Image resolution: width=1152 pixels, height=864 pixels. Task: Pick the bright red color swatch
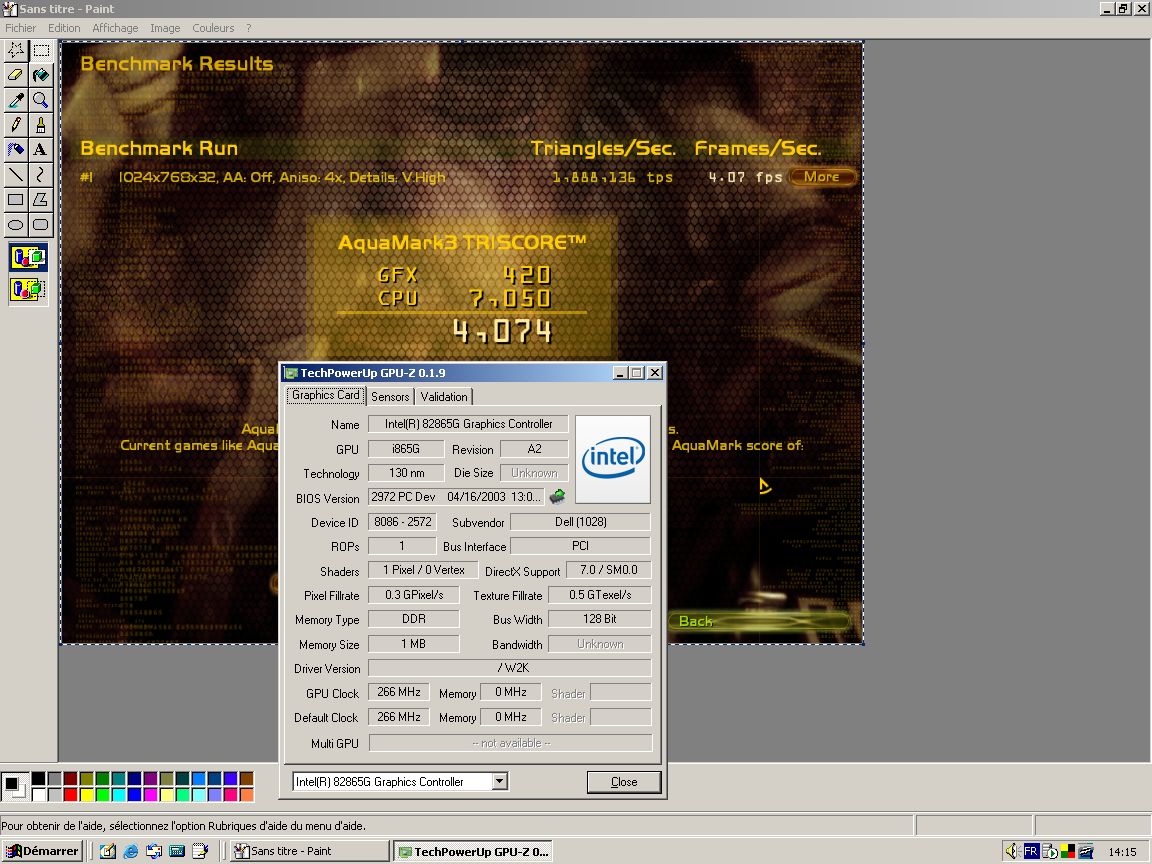[x=71, y=794]
